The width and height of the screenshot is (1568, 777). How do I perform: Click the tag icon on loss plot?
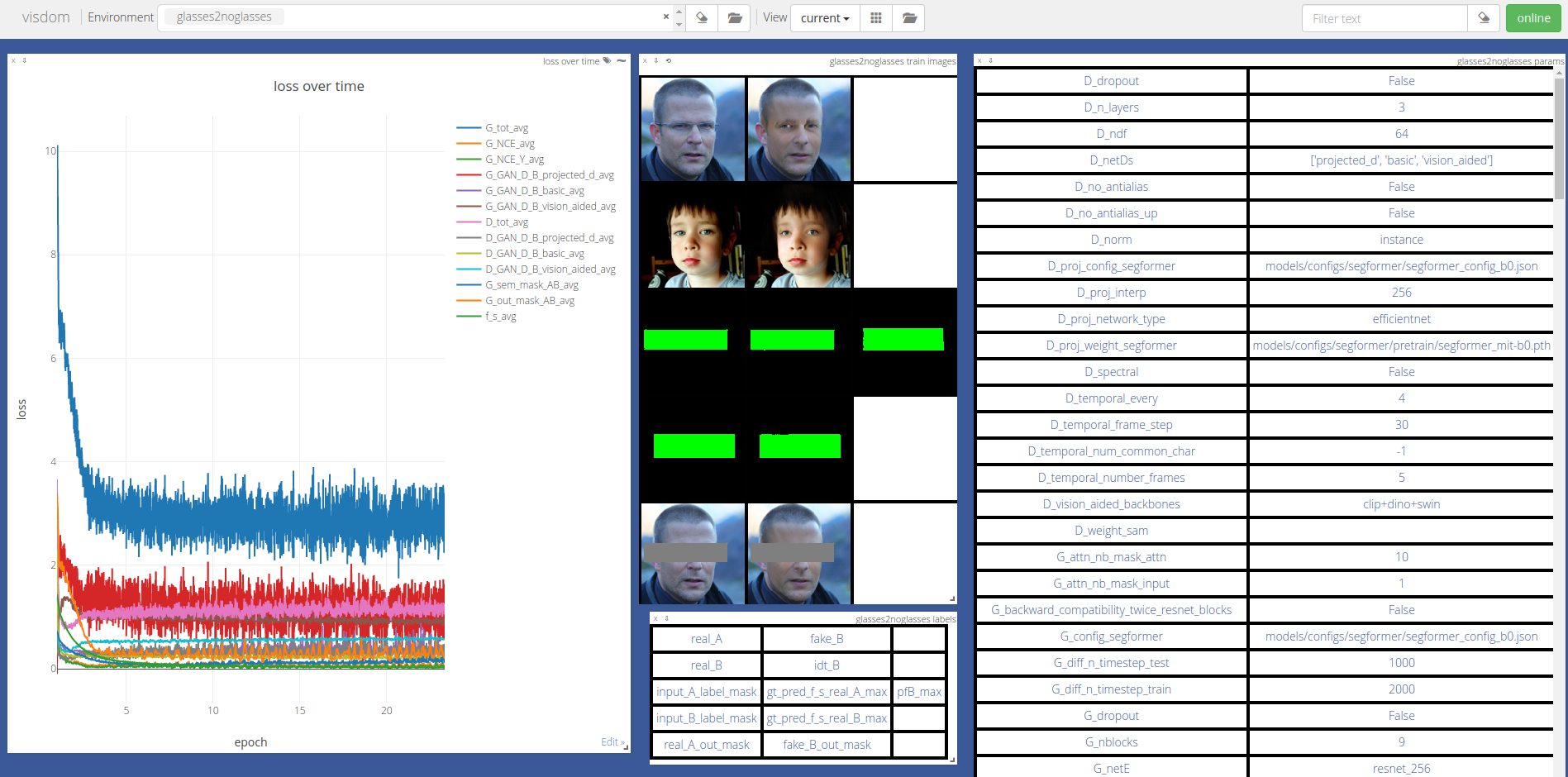608,60
